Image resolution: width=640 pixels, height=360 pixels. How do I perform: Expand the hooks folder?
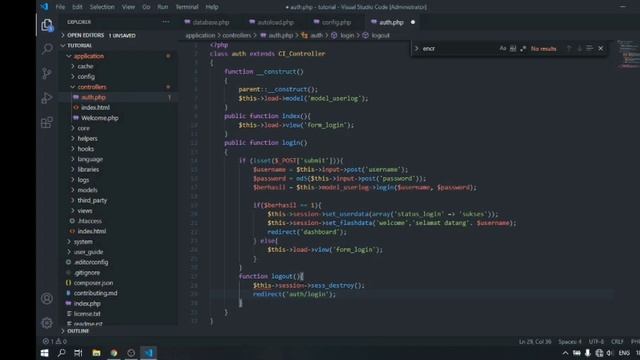(x=86, y=149)
